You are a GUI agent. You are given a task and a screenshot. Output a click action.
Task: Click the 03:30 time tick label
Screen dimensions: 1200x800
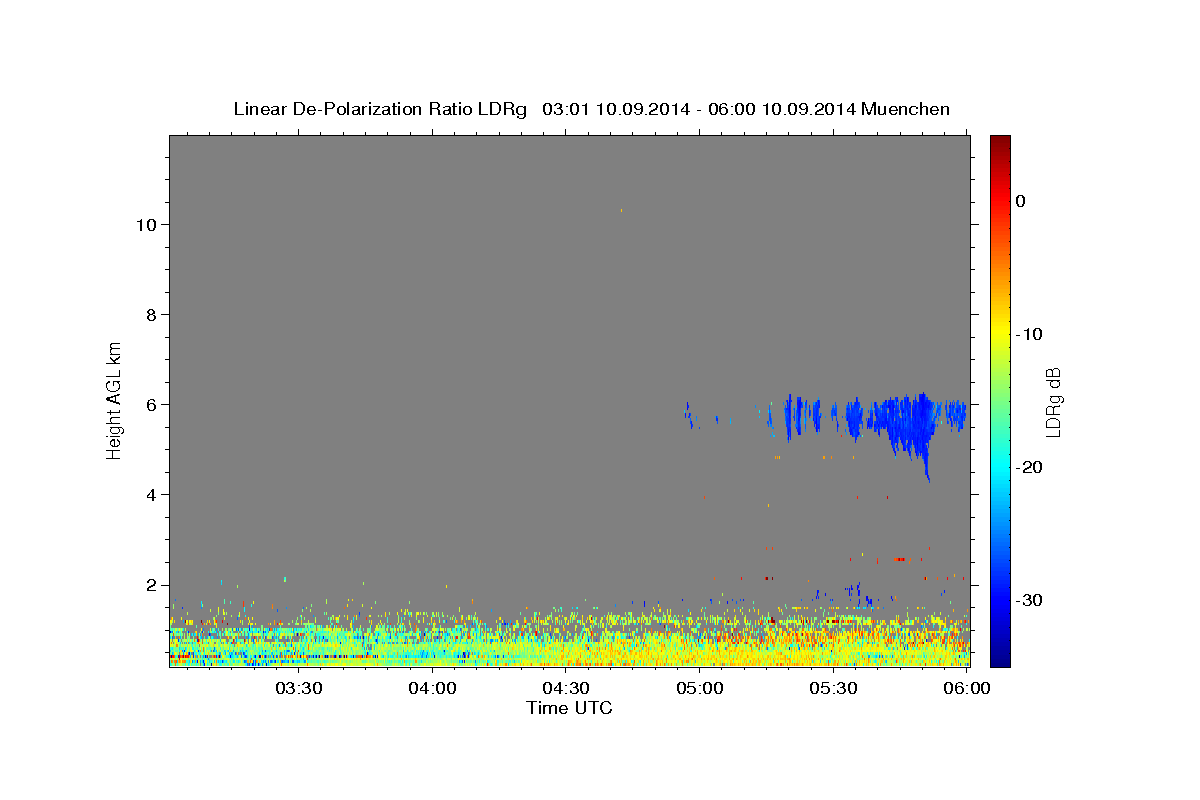point(299,688)
